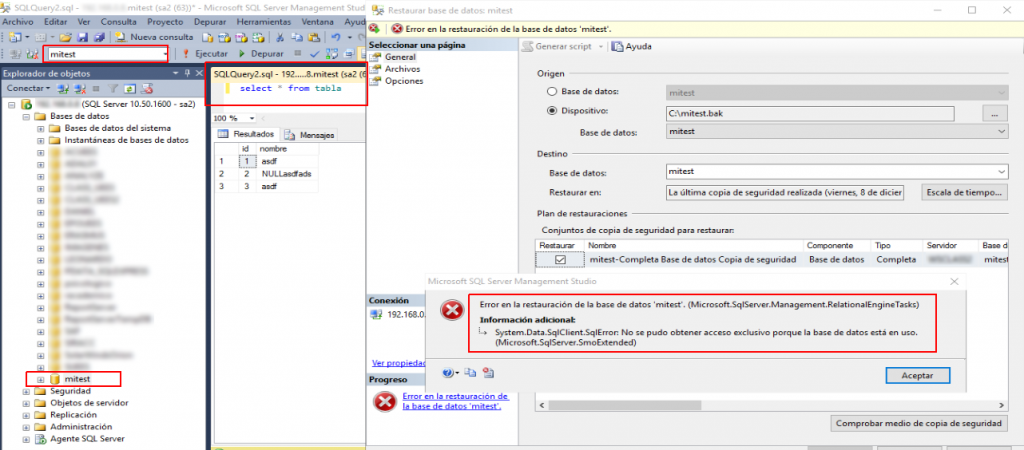This screenshot has width=1024, height=450.
Task: Expand Instantáneas de bases de datos
Action: pyautogui.click(x=40, y=140)
